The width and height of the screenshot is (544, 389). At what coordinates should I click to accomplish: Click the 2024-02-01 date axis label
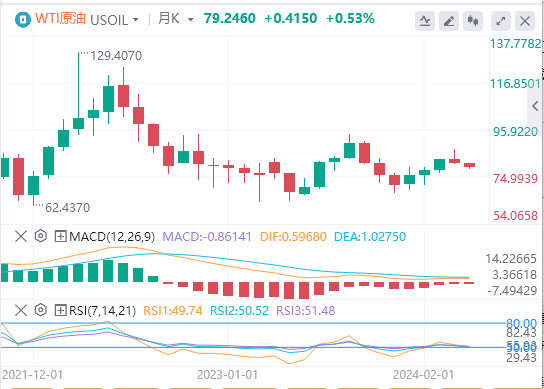[x=423, y=375]
